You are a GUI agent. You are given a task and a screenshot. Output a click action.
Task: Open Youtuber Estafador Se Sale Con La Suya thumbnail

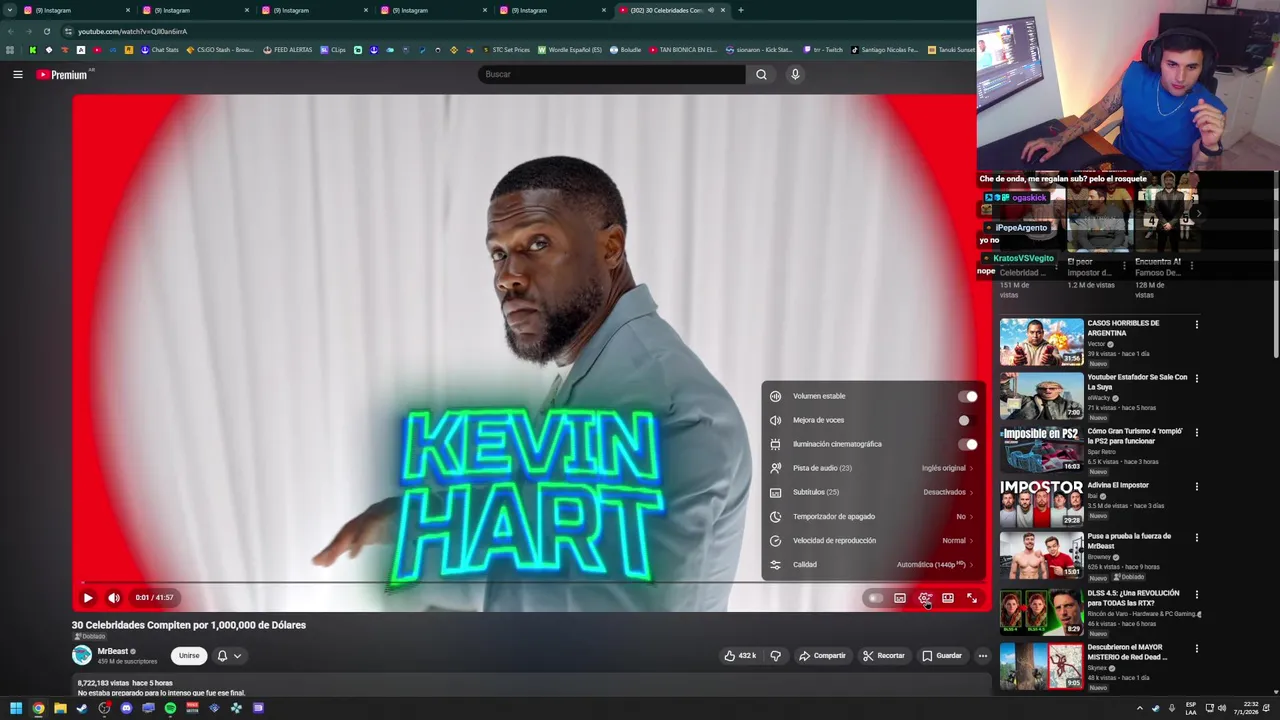[1041, 396]
